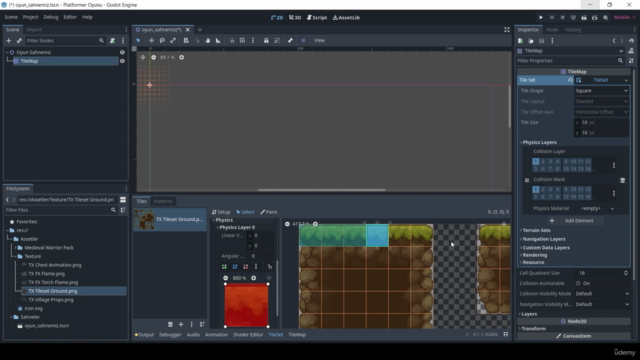
Task: Toggle Collision Layer bit 2
Action: [x=543, y=162]
